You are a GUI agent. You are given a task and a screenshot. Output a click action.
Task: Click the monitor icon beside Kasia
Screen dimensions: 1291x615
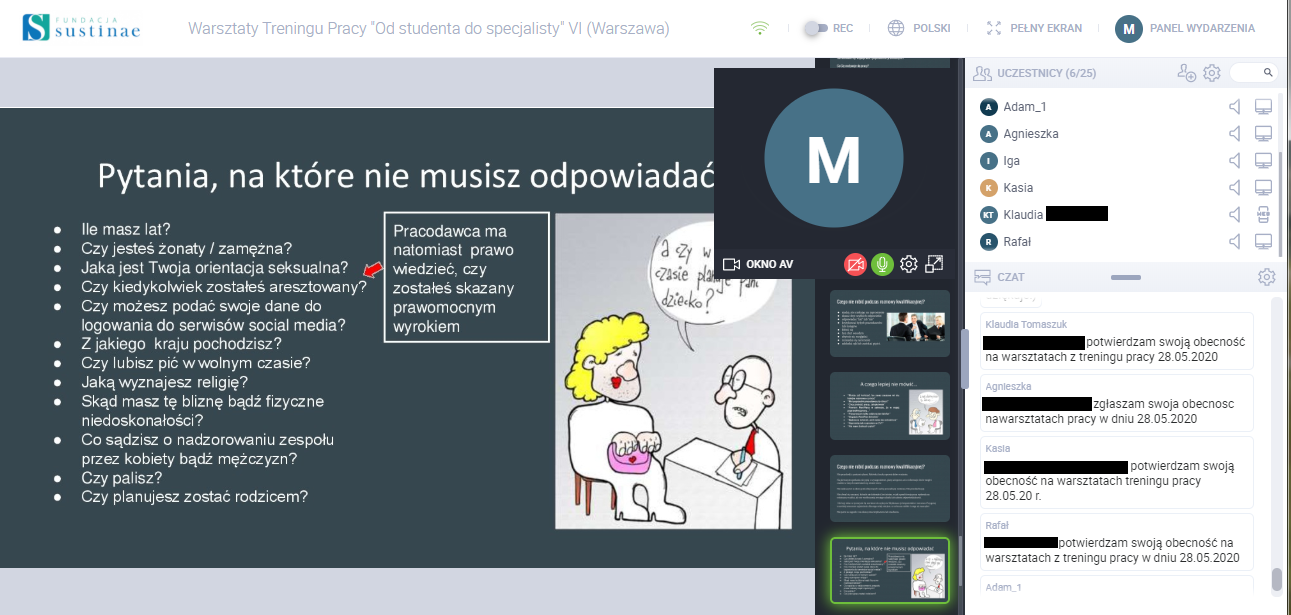pos(1262,188)
